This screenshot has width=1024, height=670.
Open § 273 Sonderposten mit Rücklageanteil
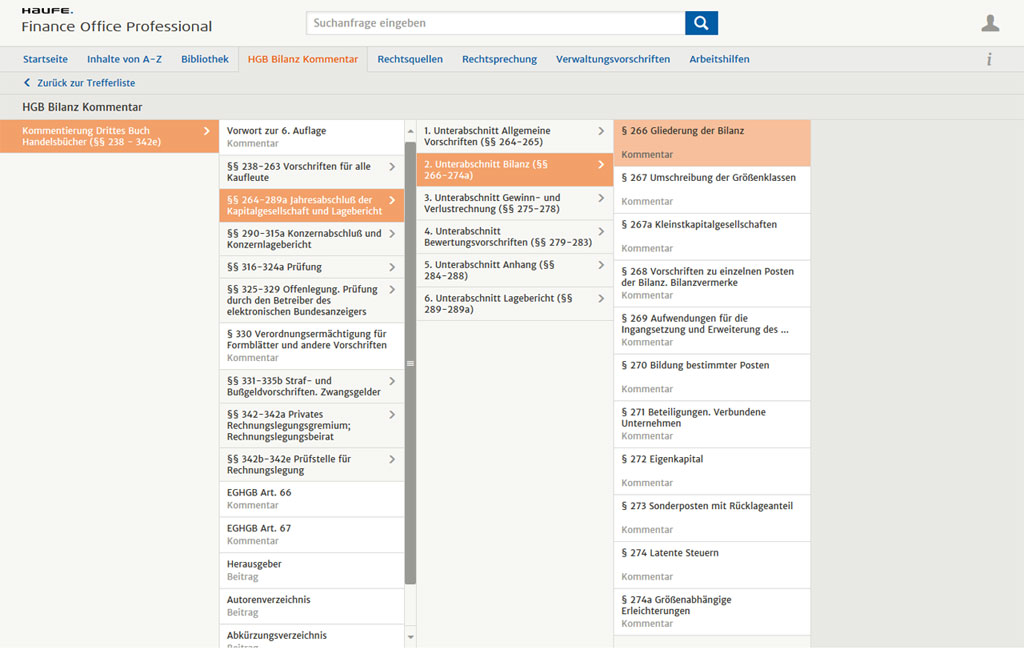click(712, 518)
